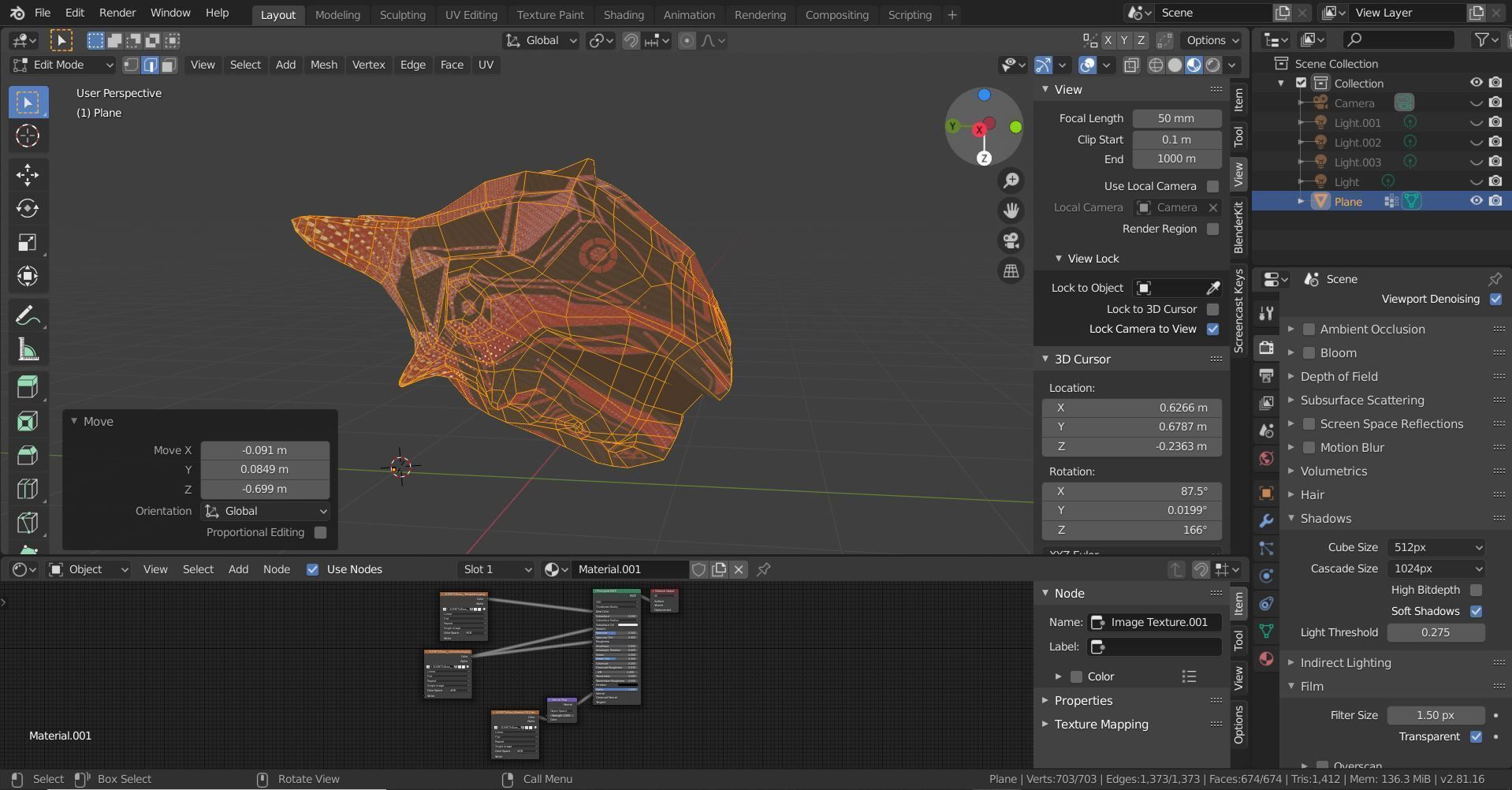Open the Options popover button
1512x790 pixels.
(1212, 40)
